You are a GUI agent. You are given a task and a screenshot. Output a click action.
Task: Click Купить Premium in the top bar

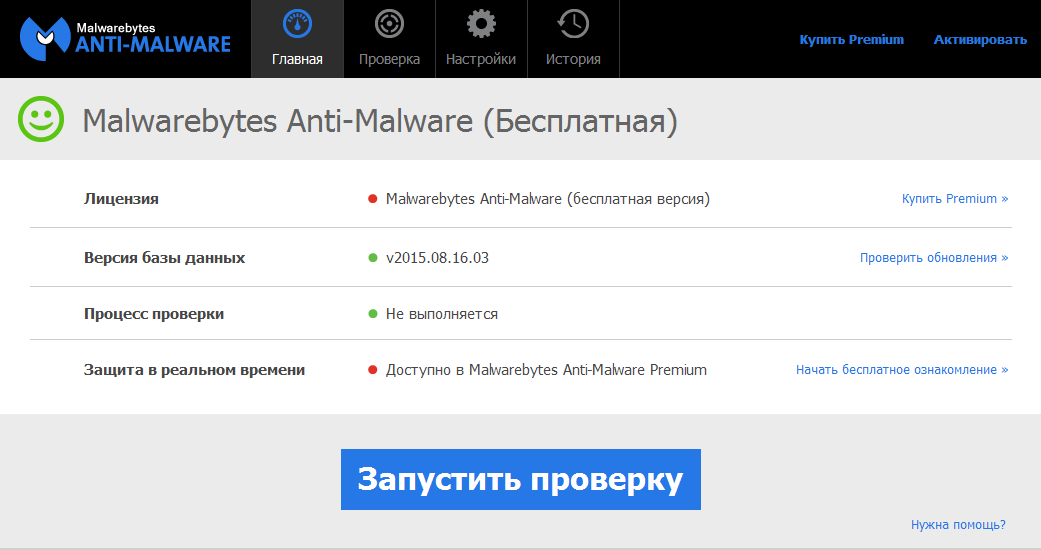[x=851, y=40]
